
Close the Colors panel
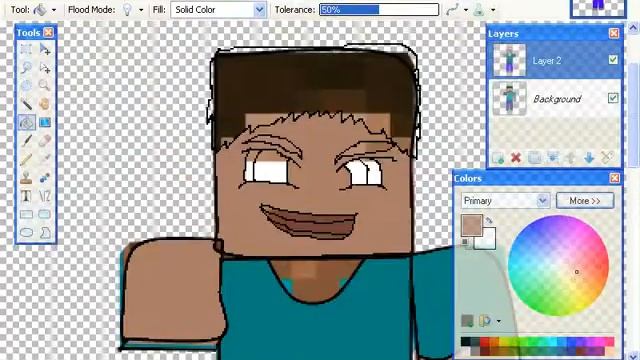click(614, 178)
